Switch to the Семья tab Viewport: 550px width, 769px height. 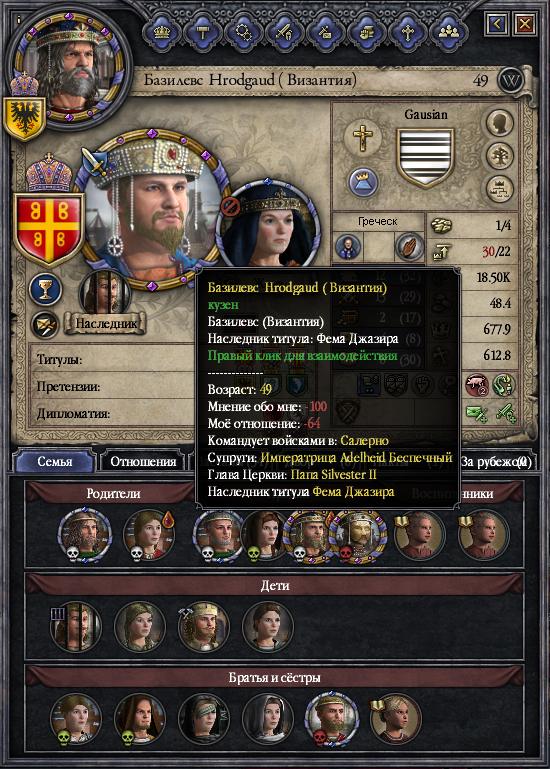[54, 461]
